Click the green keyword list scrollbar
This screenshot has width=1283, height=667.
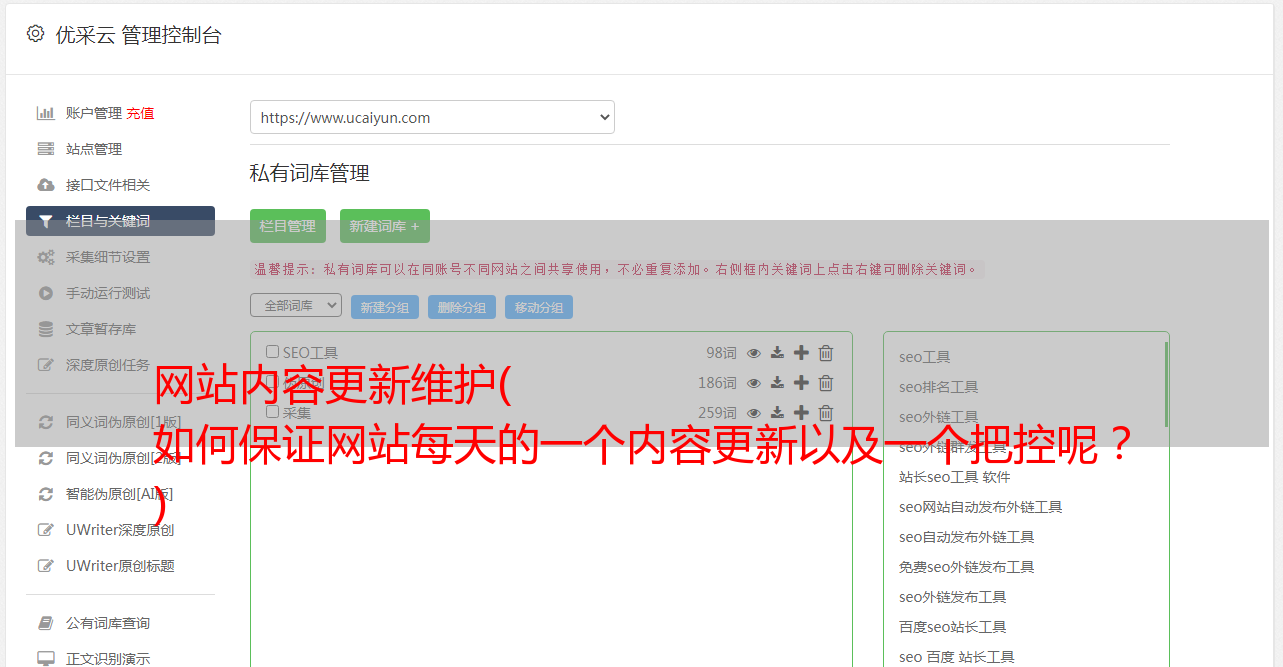[1166, 385]
